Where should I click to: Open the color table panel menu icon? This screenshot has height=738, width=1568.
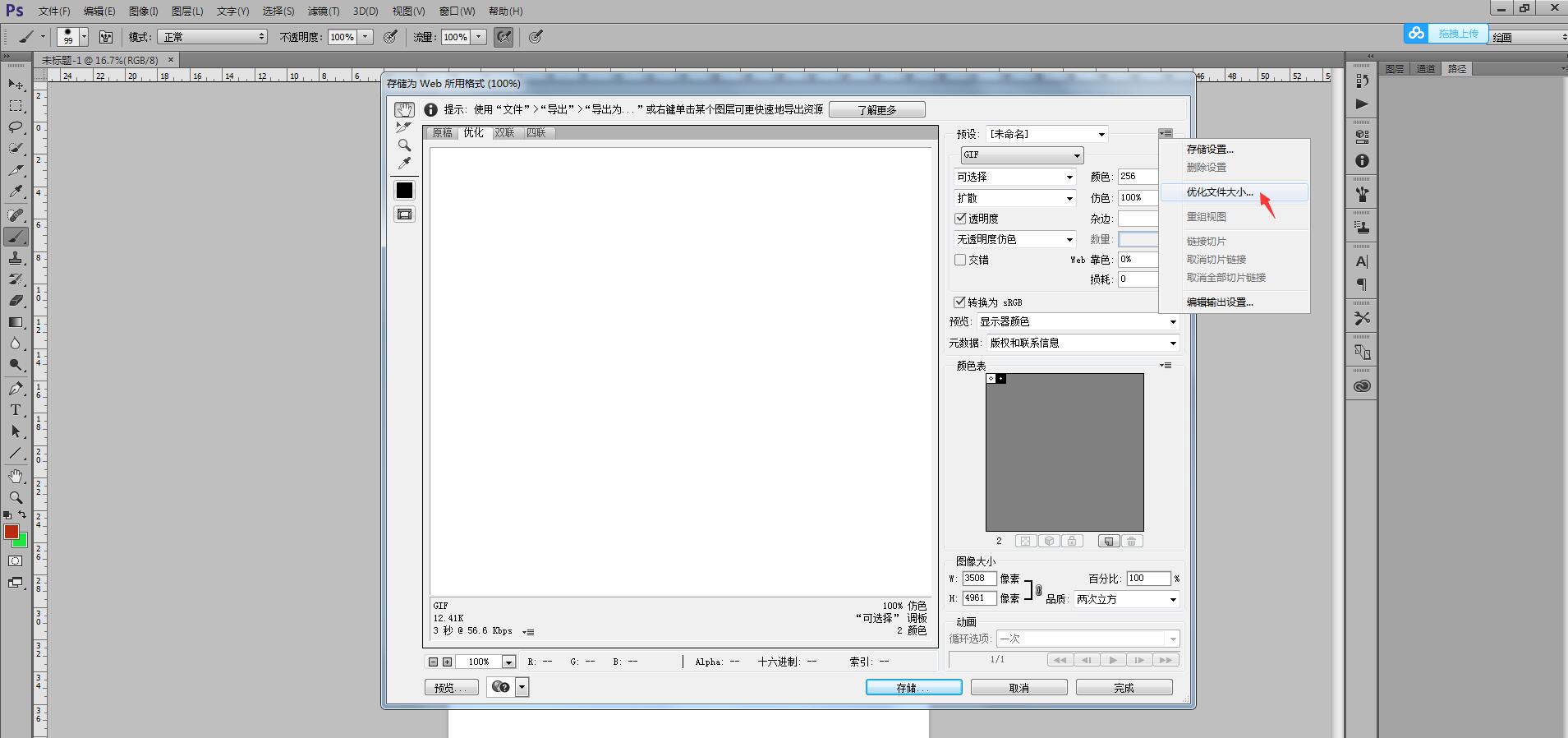(1166, 366)
